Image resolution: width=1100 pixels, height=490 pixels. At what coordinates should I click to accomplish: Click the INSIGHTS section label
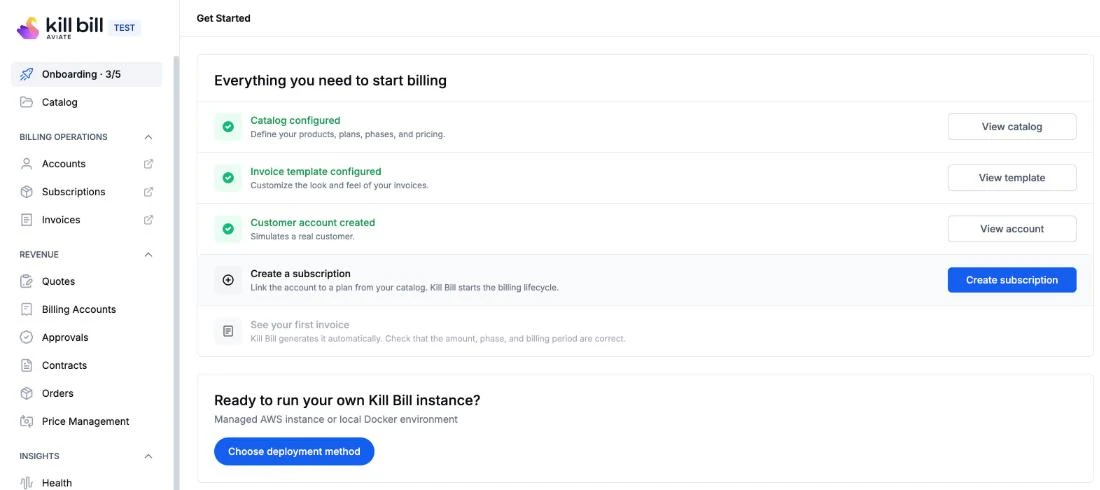click(x=39, y=456)
